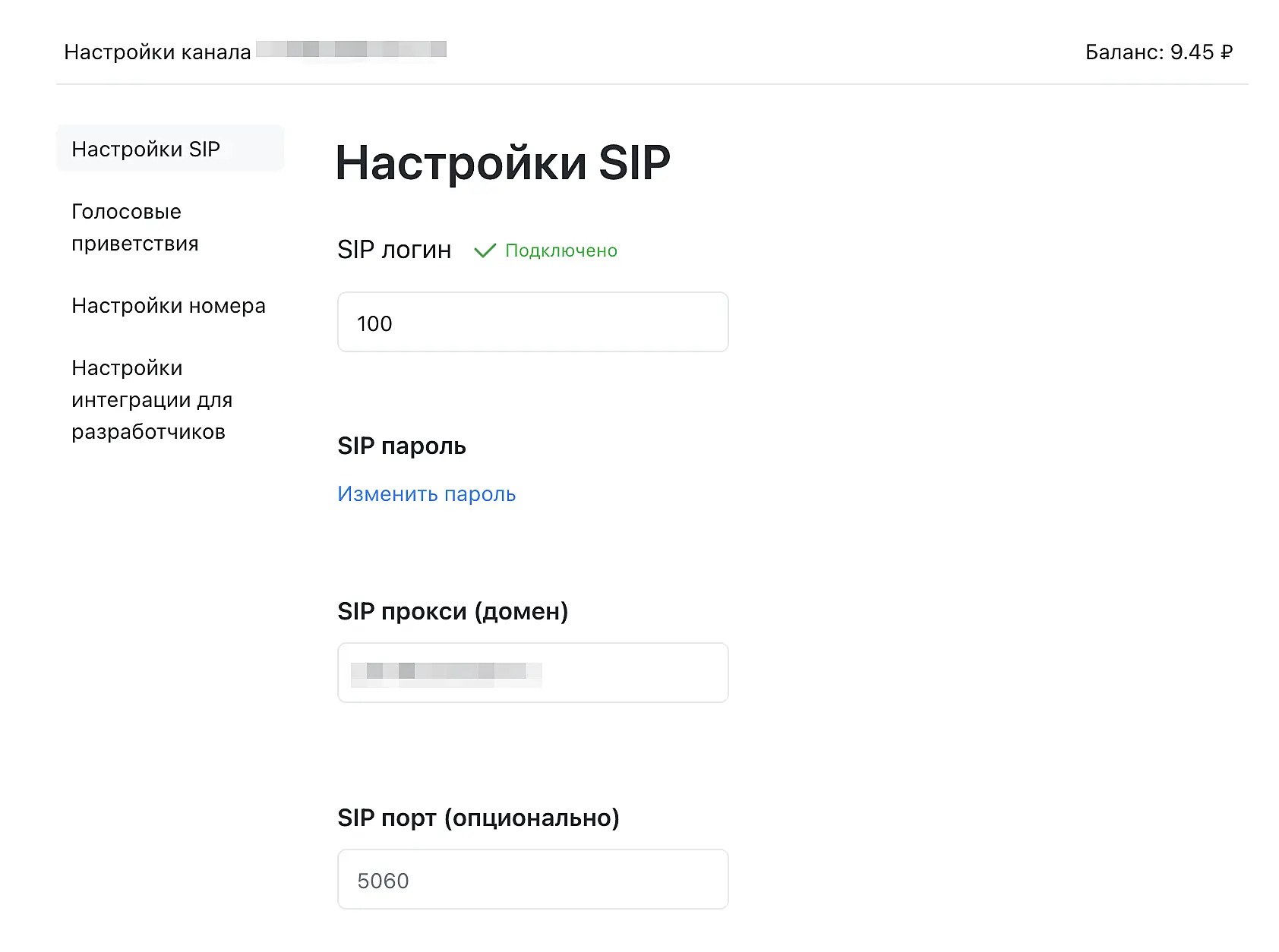Image resolution: width=1279 pixels, height=952 pixels.
Task: Click the balance amount 9.45
Action: click(x=1192, y=52)
